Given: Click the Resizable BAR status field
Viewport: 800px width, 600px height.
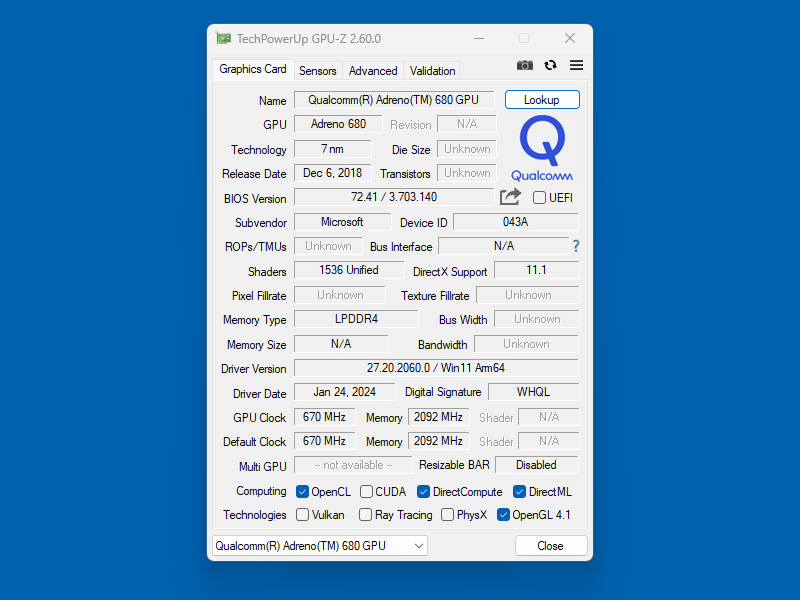Looking at the screenshot, I should pyautogui.click(x=536, y=464).
